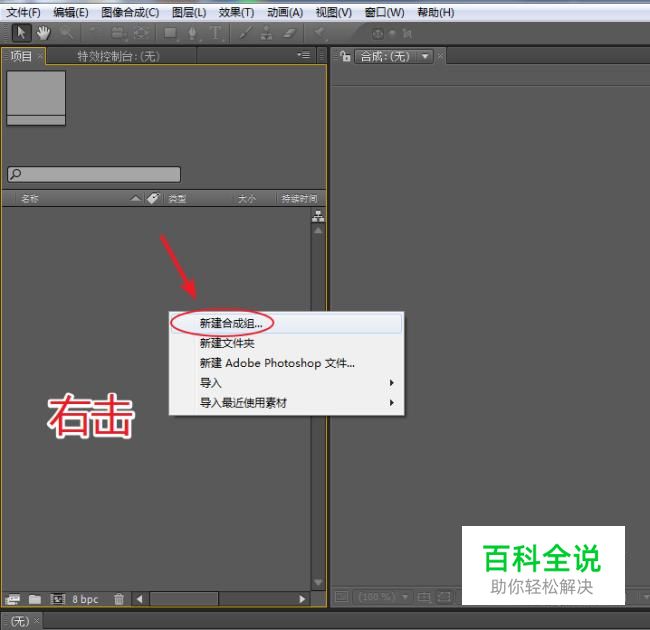This screenshot has height=630, width=650.
Task: Choose 新建文件夹 from context menu
Action: (286, 343)
